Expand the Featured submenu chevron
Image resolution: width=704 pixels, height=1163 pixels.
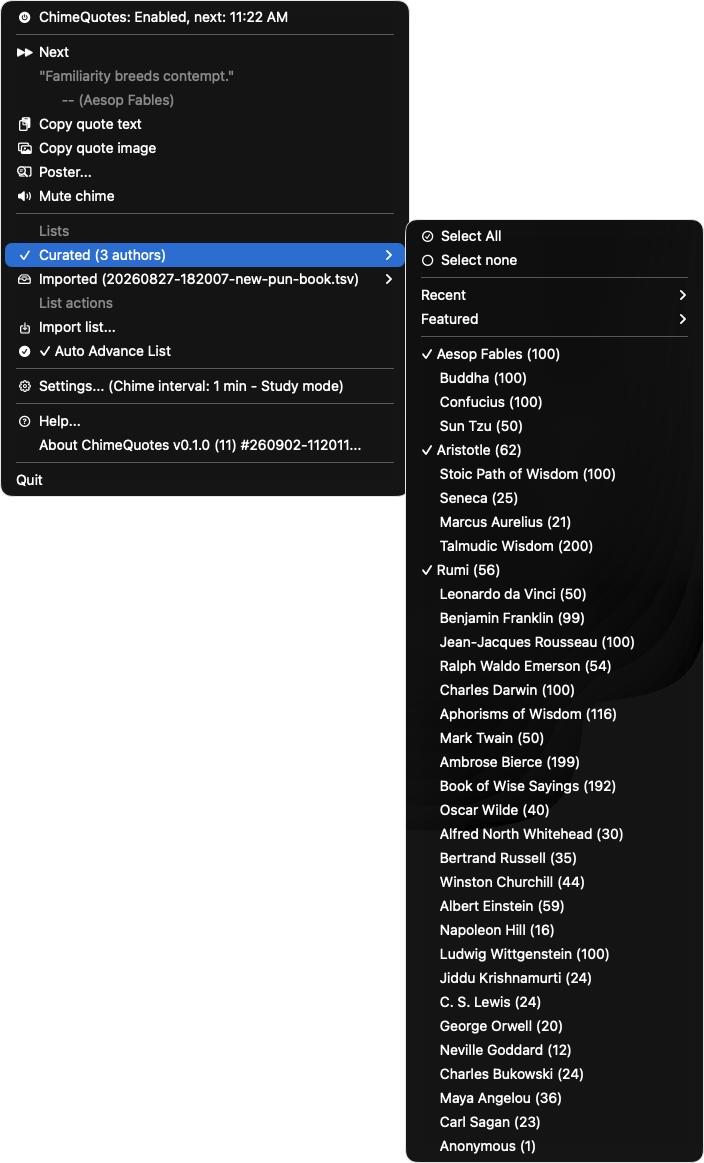(682, 319)
